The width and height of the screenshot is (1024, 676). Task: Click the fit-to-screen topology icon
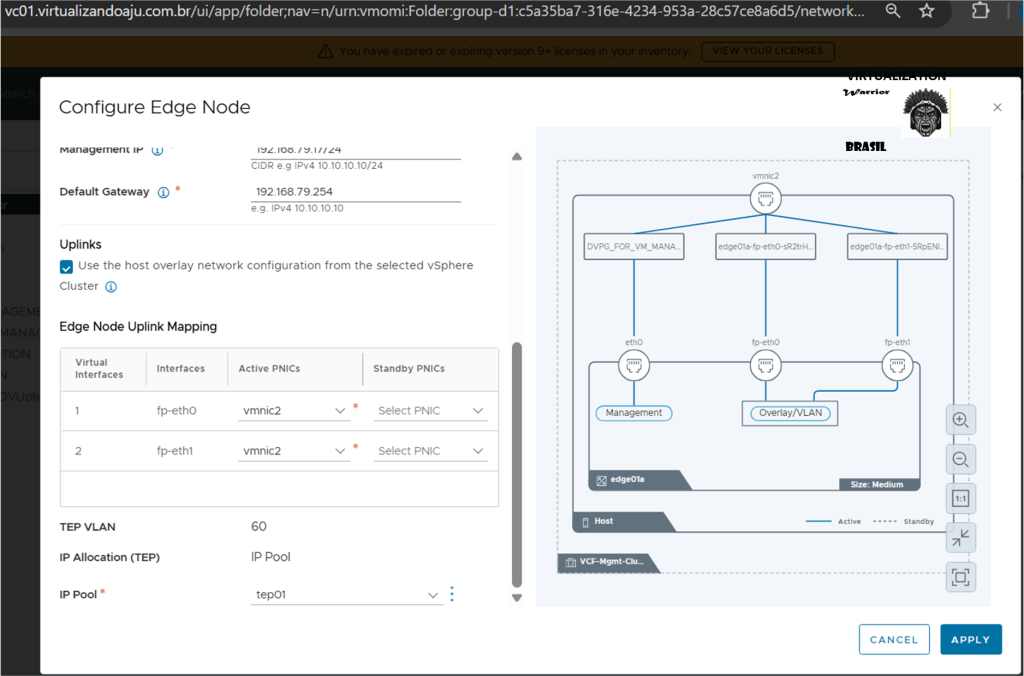coord(960,577)
